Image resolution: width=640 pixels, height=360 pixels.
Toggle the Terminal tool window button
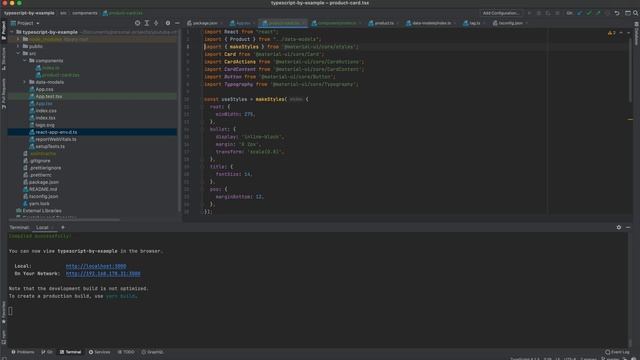[x=71, y=352]
